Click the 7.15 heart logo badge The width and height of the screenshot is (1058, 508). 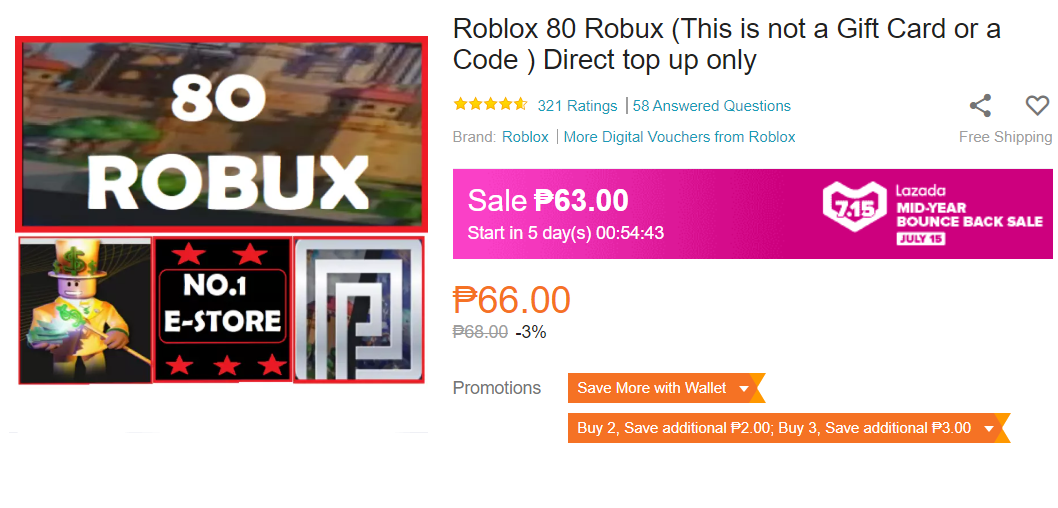(x=854, y=206)
